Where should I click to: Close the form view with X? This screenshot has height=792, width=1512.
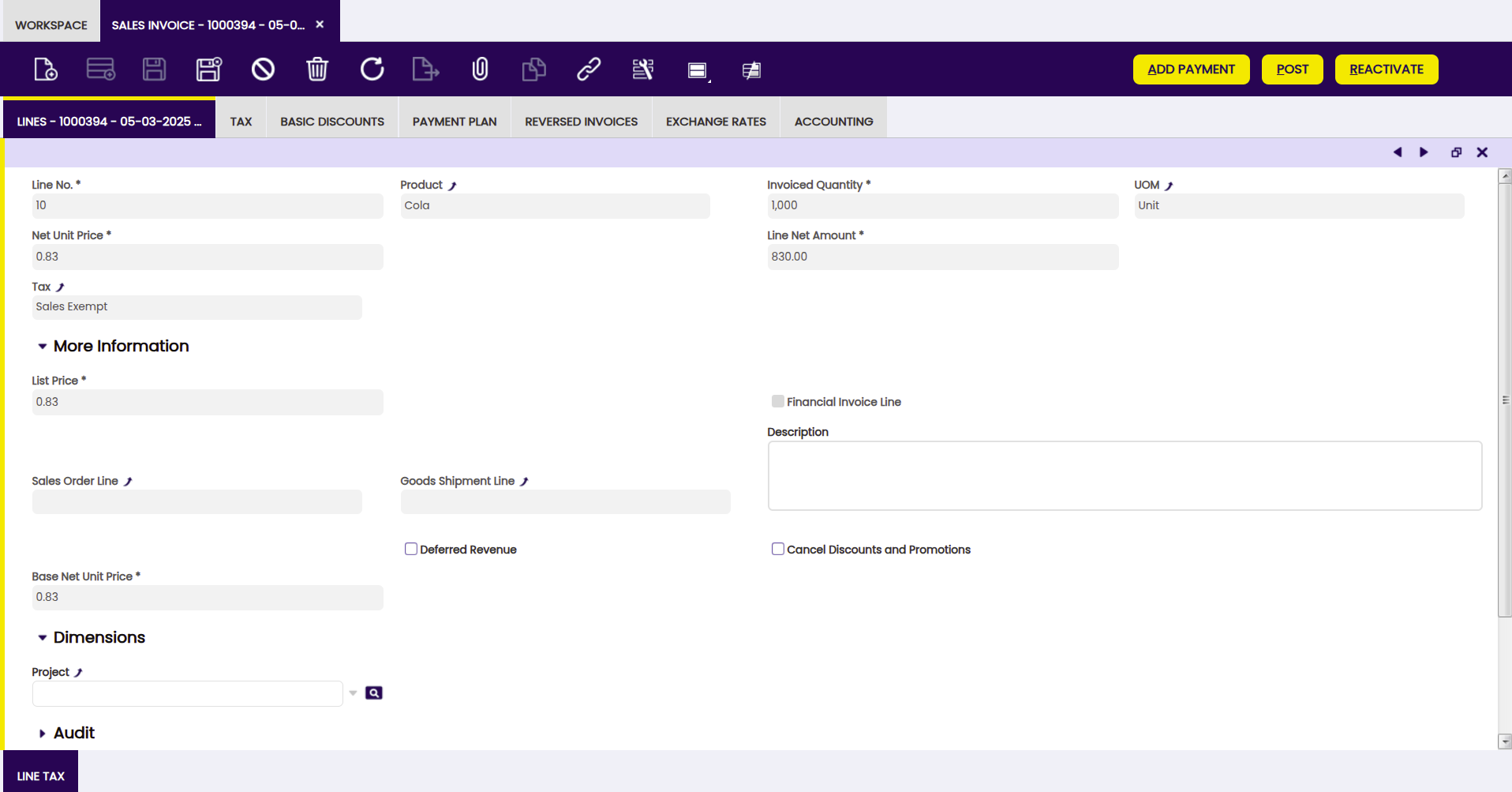(x=1482, y=152)
